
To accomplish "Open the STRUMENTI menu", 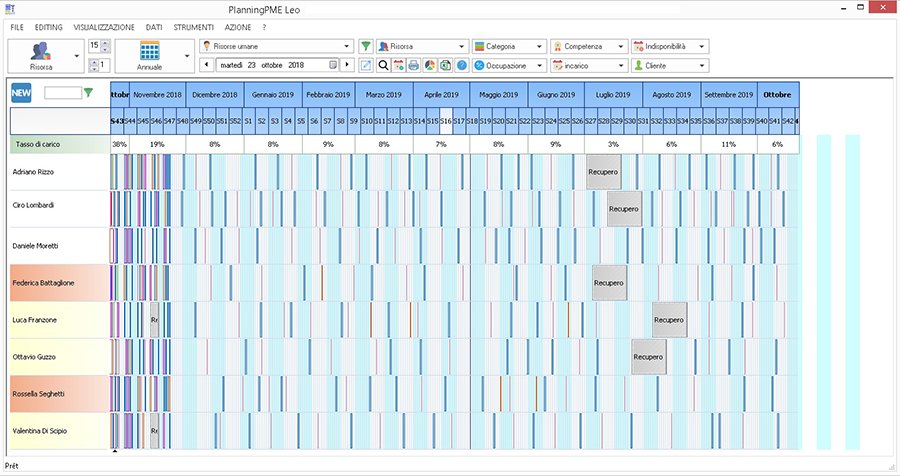I will [193, 27].
